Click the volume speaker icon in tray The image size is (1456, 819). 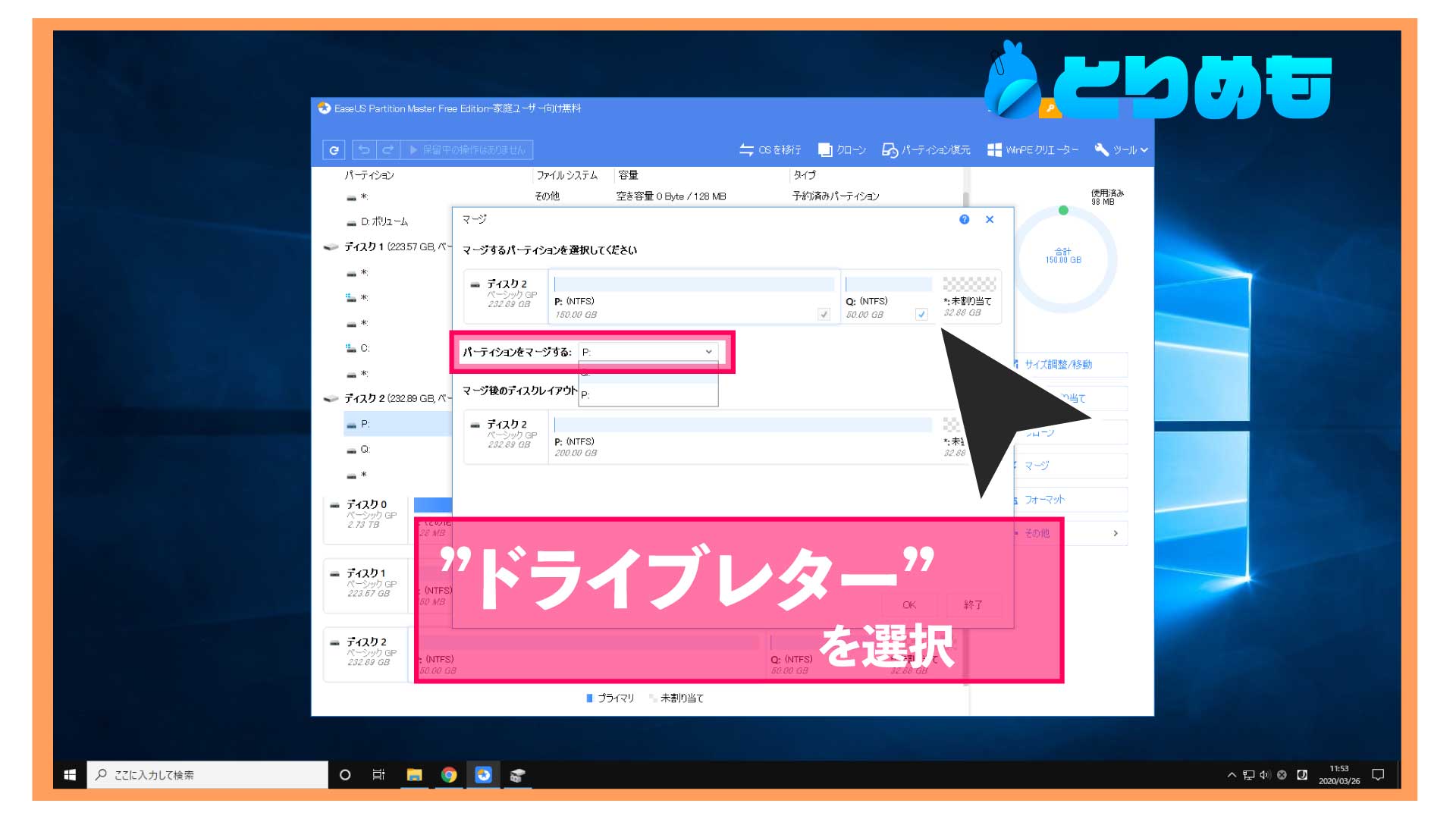point(1265,774)
